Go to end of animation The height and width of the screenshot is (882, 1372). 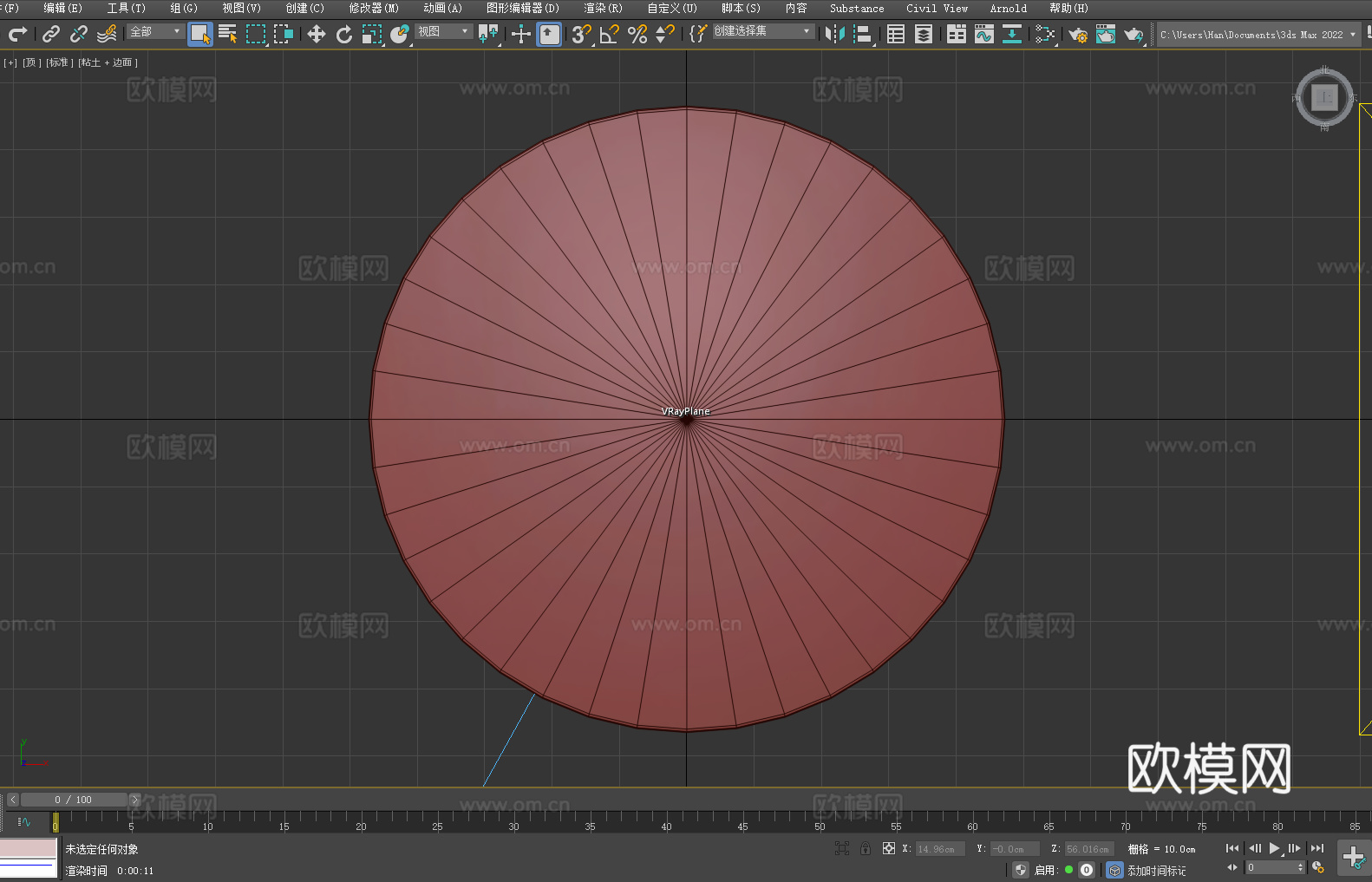[x=1316, y=848]
